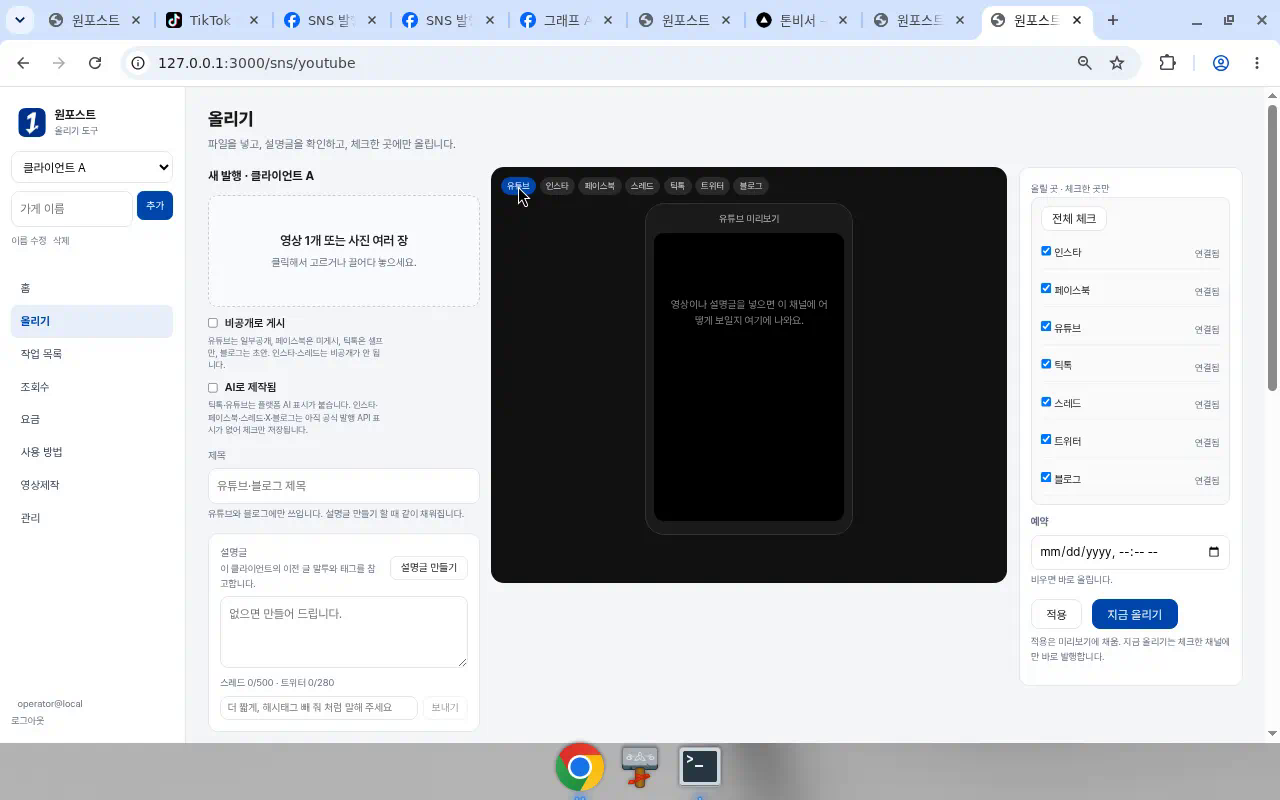Open the Terminal icon in the dock
1280x800 pixels.
pos(700,766)
